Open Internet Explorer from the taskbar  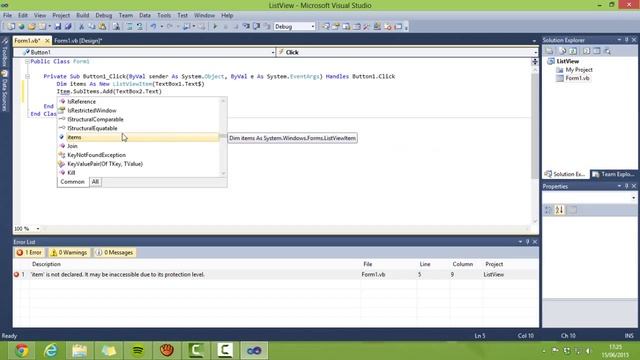click(x=51, y=350)
